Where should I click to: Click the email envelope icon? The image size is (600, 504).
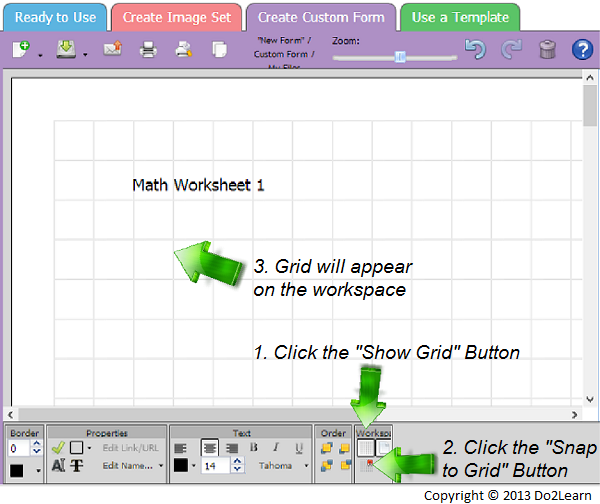(x=113, y=50)
